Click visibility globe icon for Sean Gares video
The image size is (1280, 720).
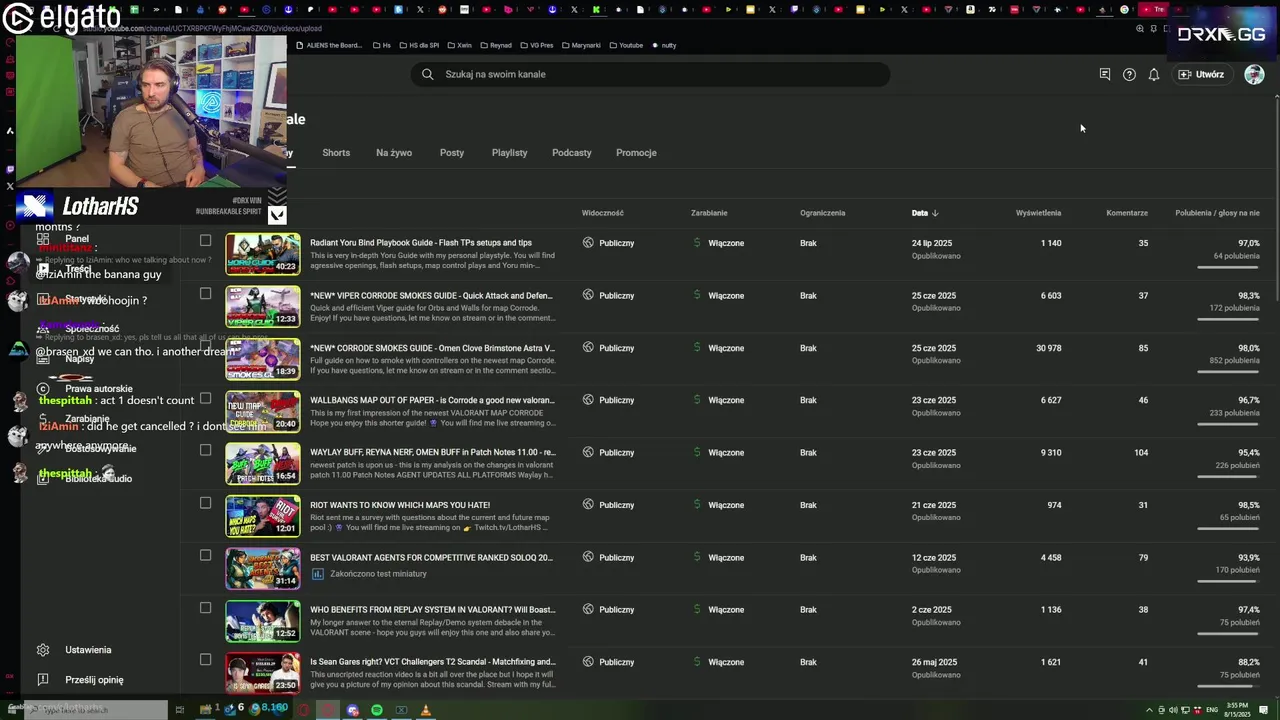tap(588, 662)
